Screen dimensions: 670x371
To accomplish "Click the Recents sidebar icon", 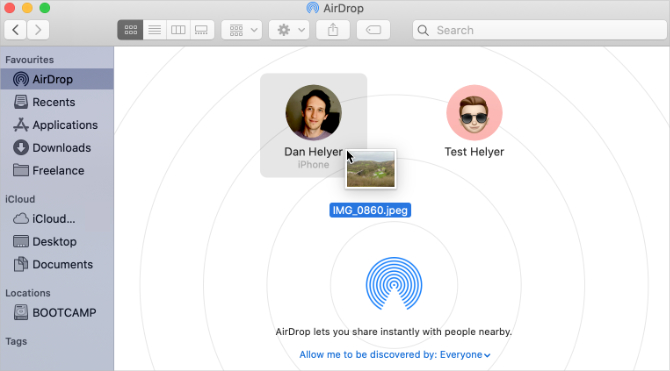I will 21,102.
